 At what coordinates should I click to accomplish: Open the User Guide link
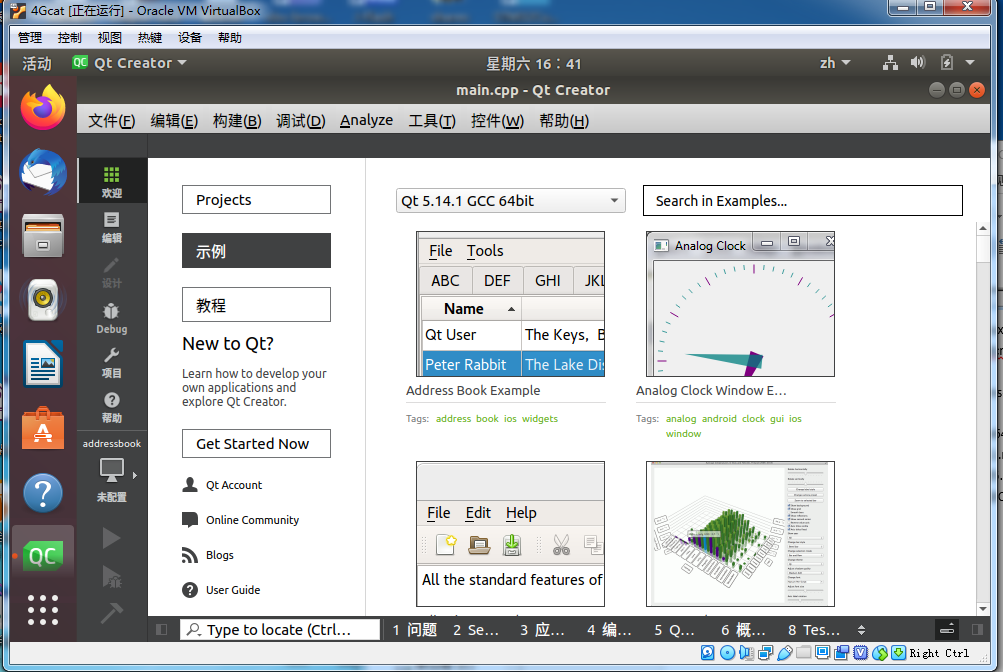(x=221, y=590)
